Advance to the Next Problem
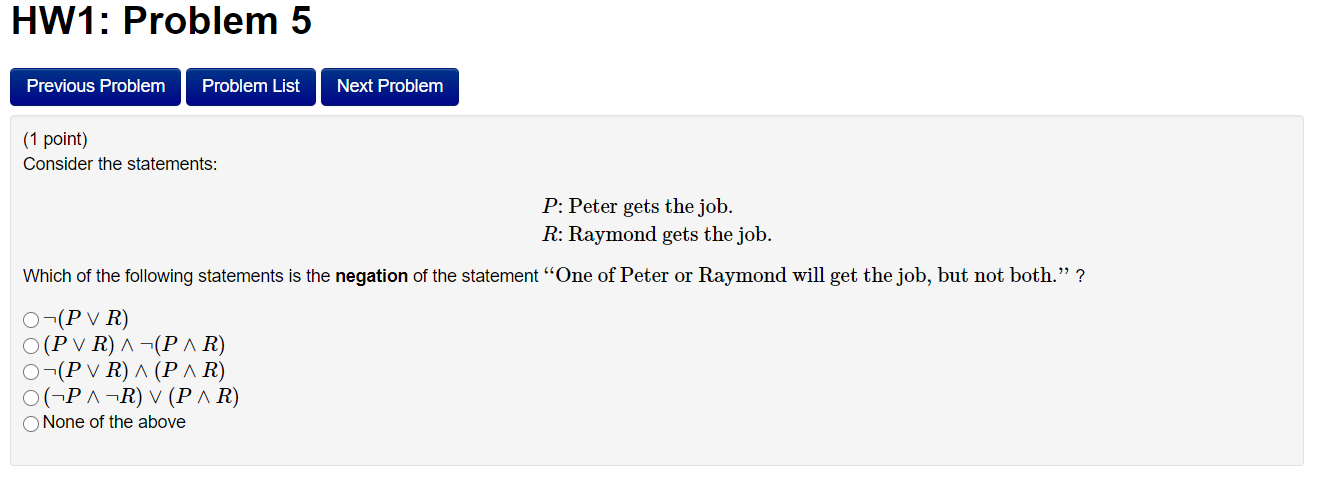The width and height of the screenshot is (1339, 484). click(x=390, y=86)
